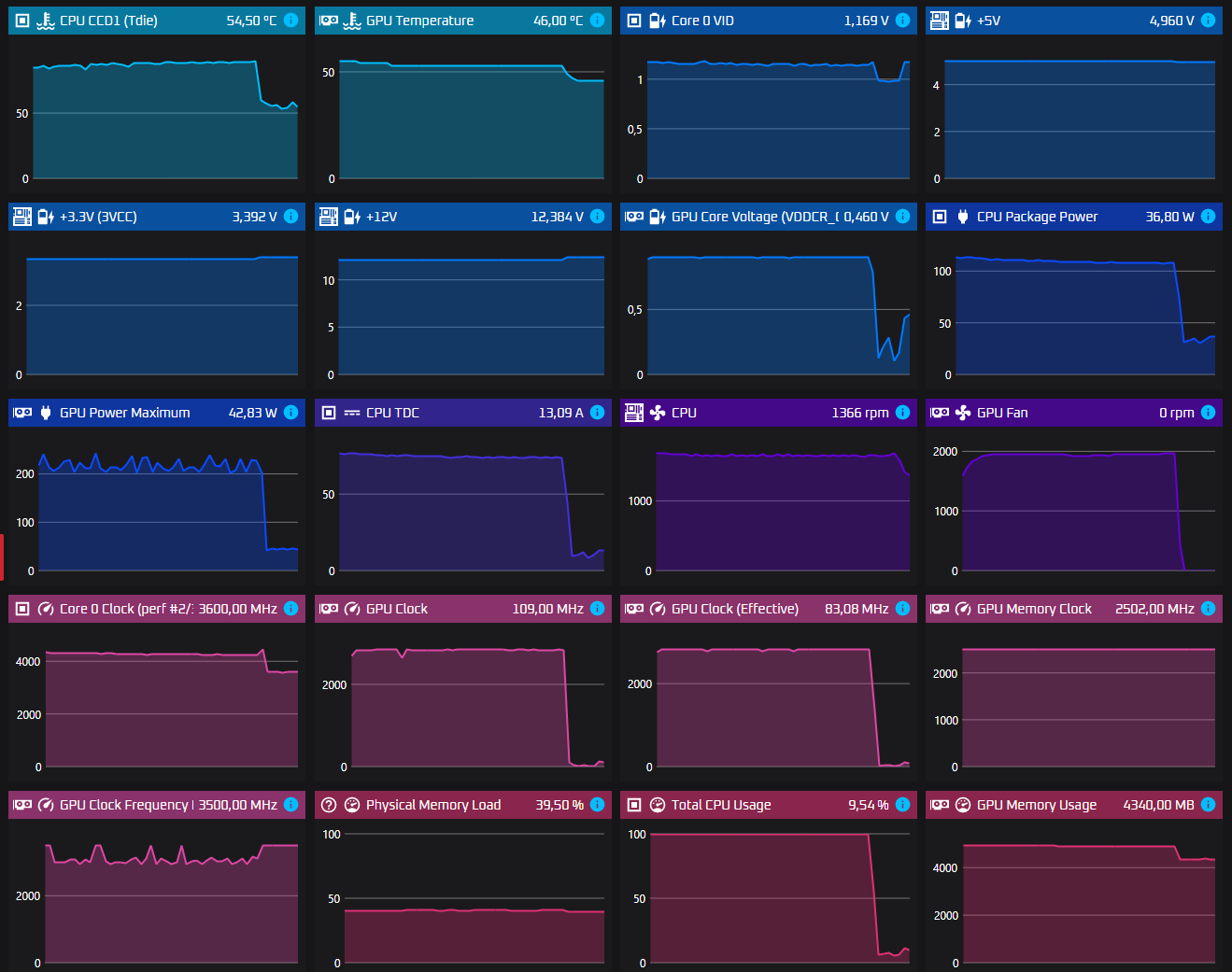
Task: Open info icon for GPU Memory Usage
Action: (1209, 805)
